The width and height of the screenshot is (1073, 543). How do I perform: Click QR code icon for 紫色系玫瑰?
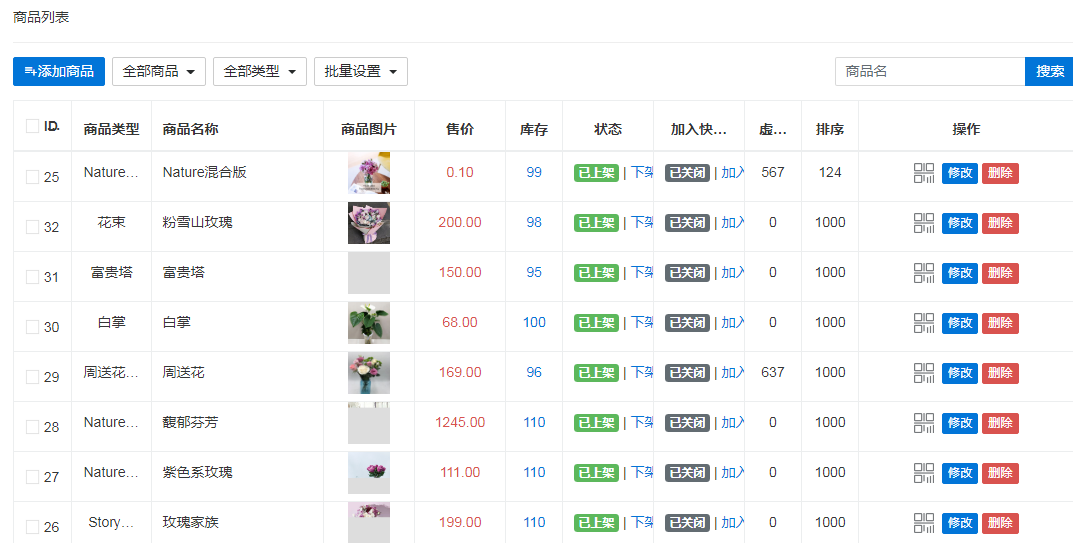tap(924, 473)
